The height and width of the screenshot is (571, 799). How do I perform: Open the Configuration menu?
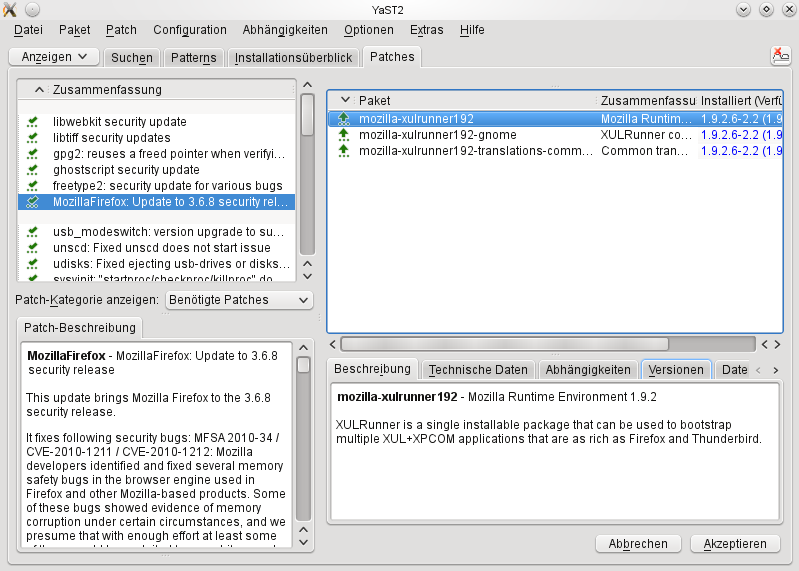(x=190, y=30)
